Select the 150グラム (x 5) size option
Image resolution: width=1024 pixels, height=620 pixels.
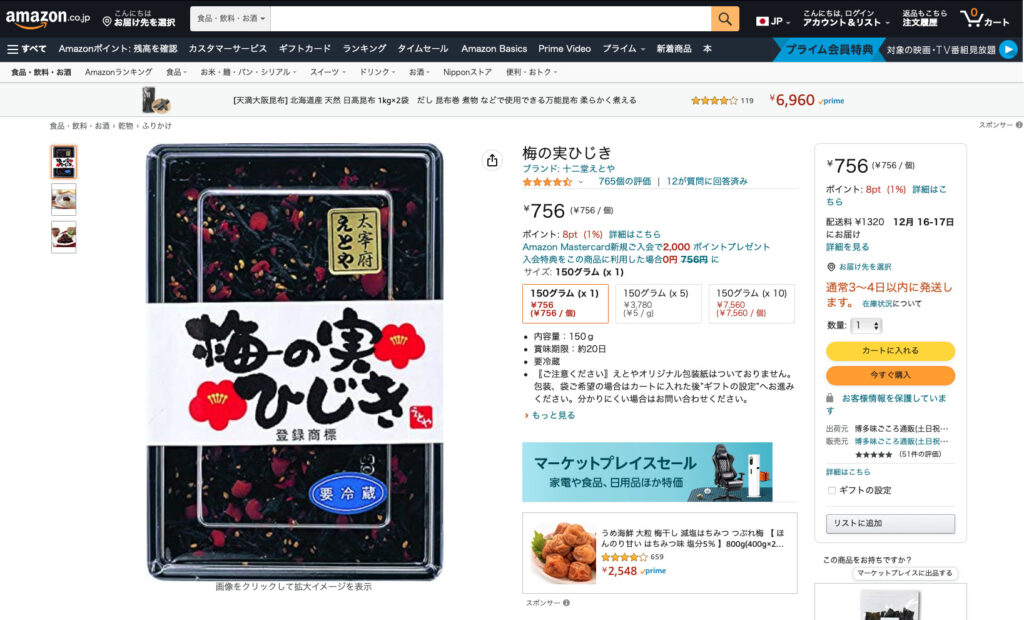(658, 303)
